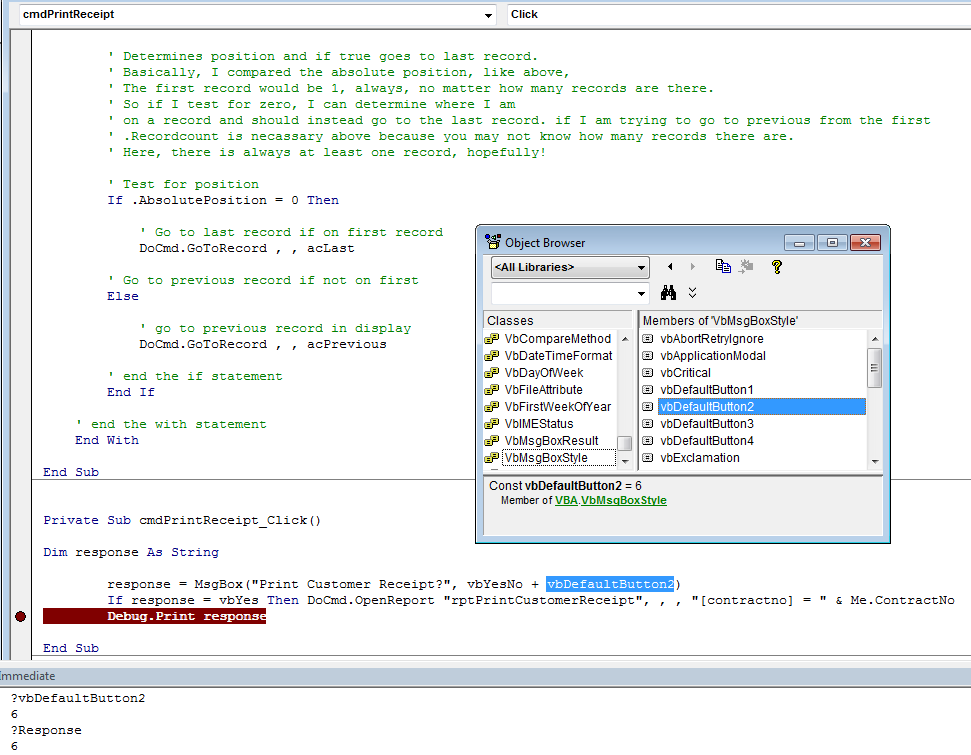Click the yellow question mark Help icon

point(776,267)
